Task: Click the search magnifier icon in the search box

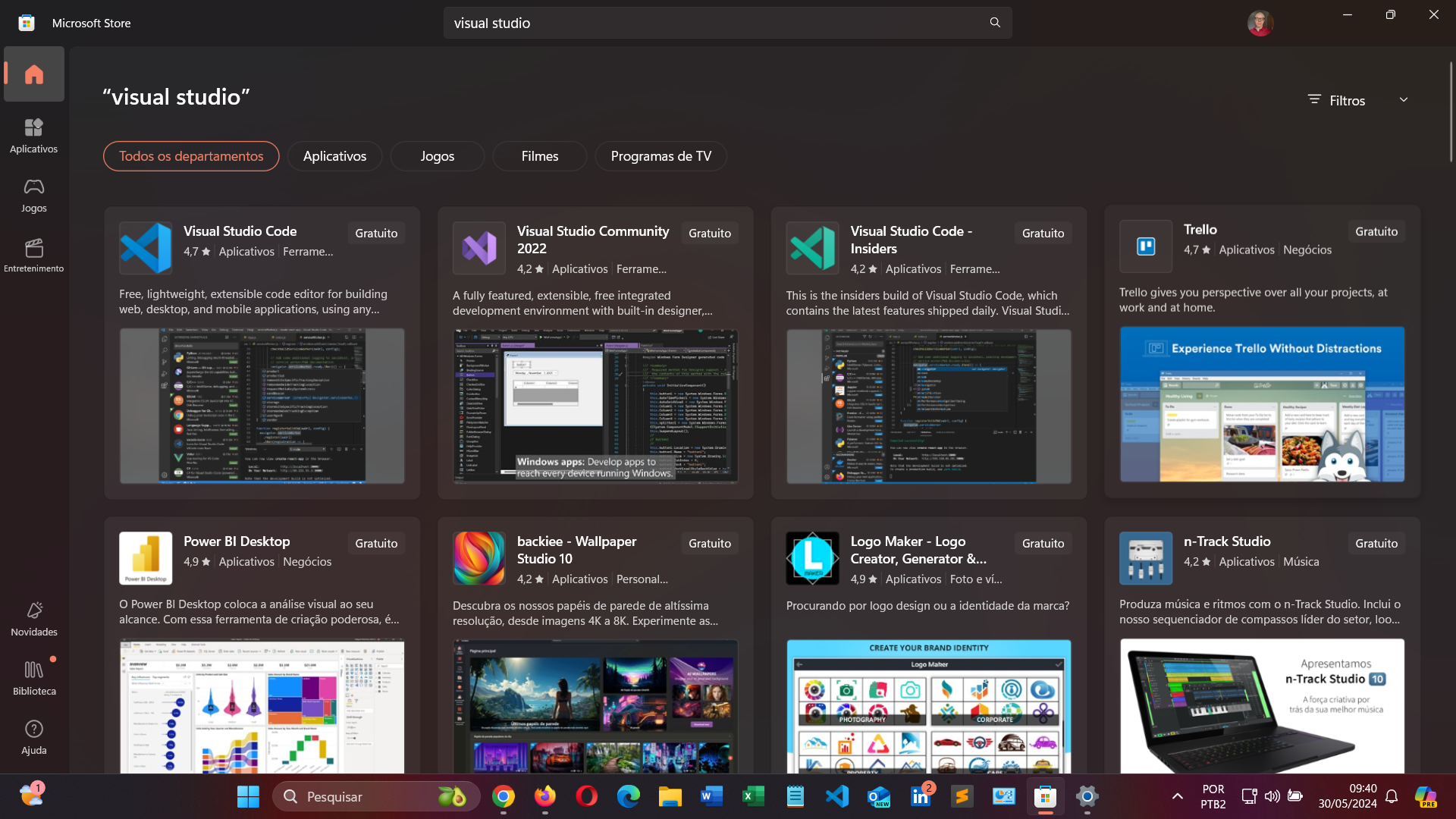Action: [x=995, y=23]
